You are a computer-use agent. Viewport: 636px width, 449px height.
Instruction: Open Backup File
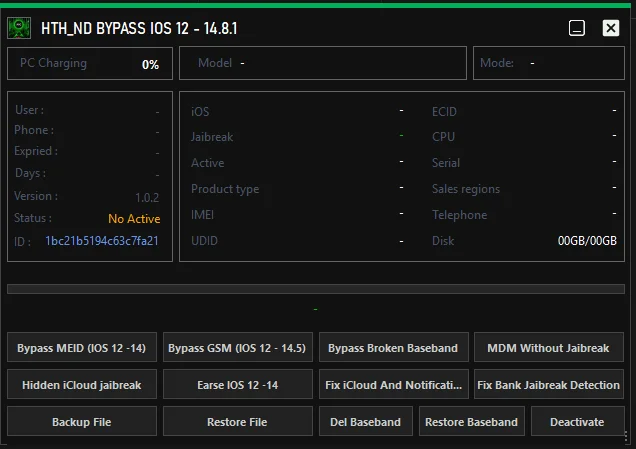[82, 421]
